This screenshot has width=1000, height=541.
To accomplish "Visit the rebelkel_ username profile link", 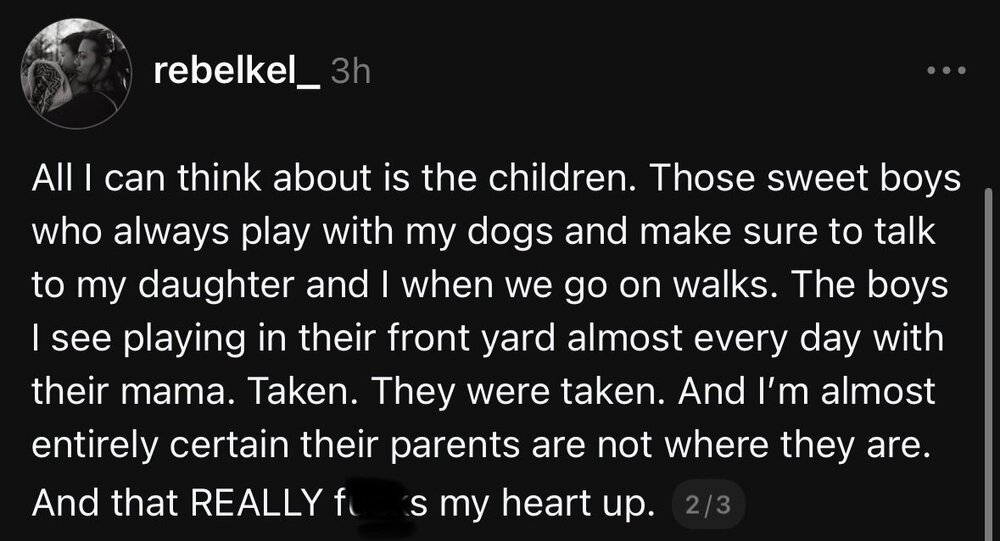I will [x=237, y=73].
